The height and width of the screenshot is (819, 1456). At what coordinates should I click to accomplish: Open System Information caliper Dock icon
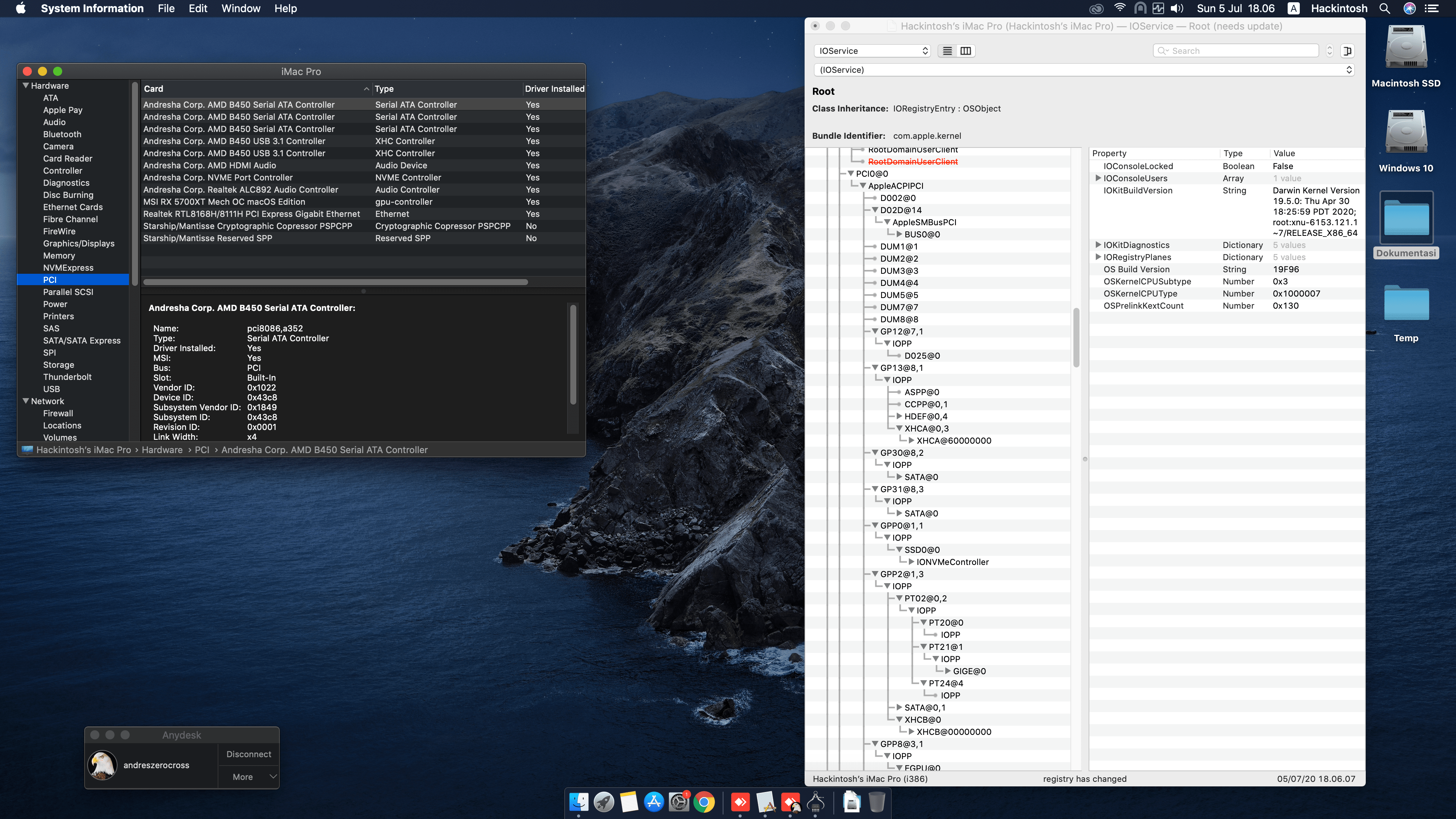pos(816,802)
